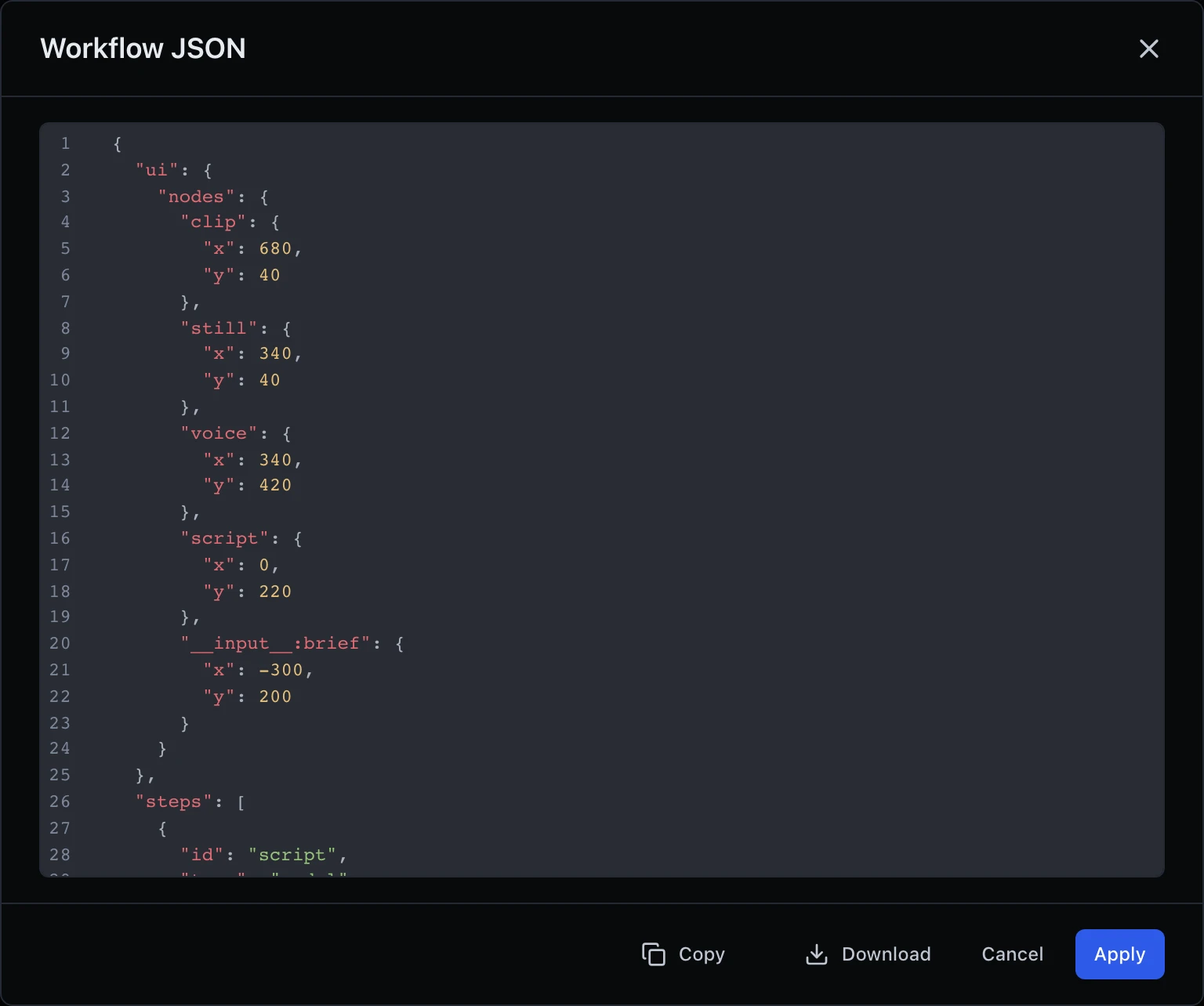Click the value 680 on line 5
Screen dimensions: 1204x1006
click(x=275, y=248)
